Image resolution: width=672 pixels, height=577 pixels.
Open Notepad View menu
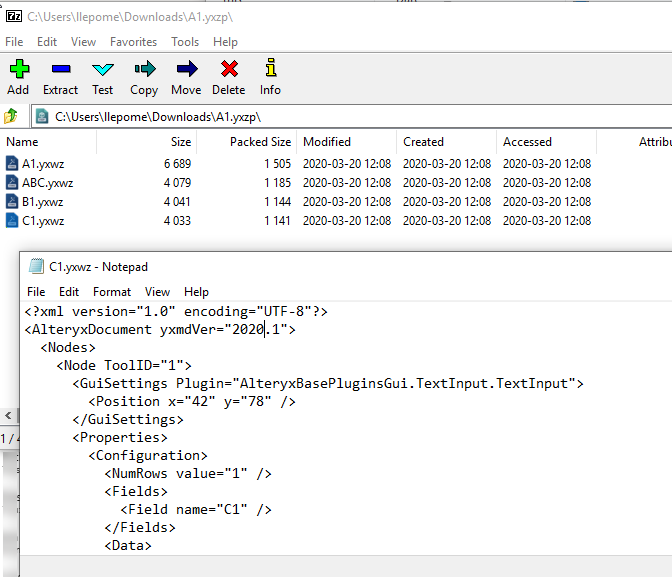pyautogui.click(x=157, y=292)
